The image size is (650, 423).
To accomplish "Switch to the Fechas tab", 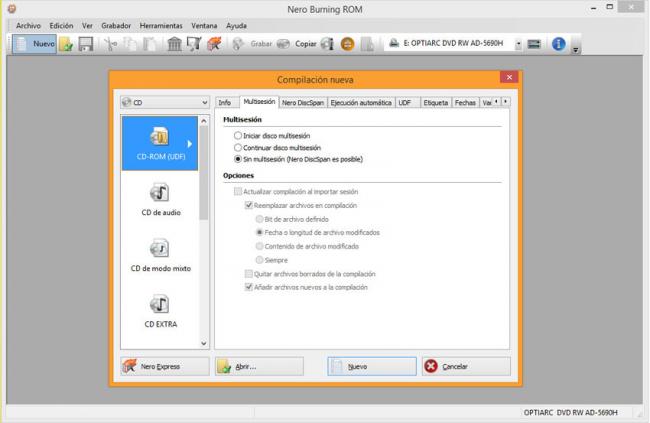I will [465, 102].
